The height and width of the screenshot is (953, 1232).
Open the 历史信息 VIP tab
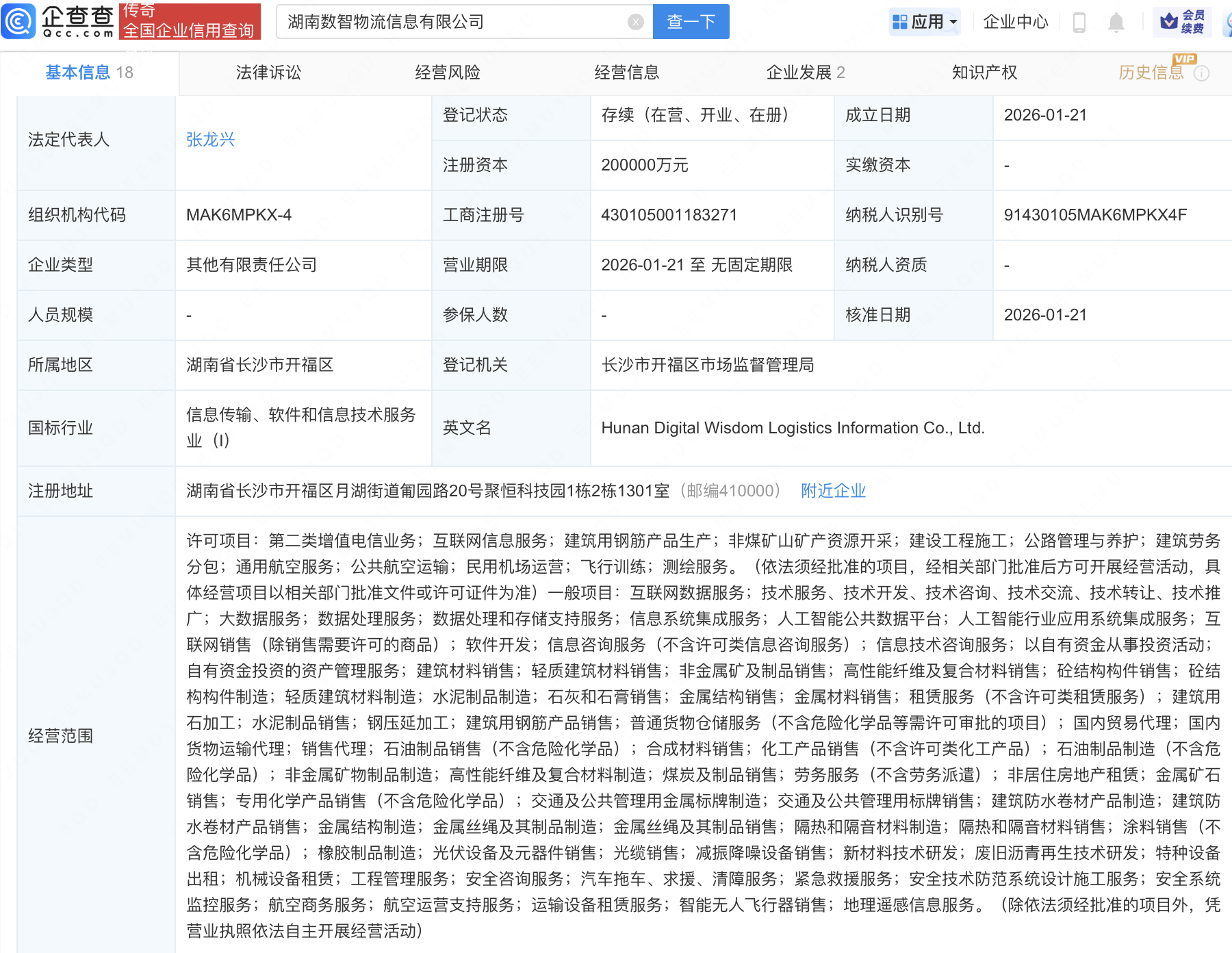point(1151,73)
